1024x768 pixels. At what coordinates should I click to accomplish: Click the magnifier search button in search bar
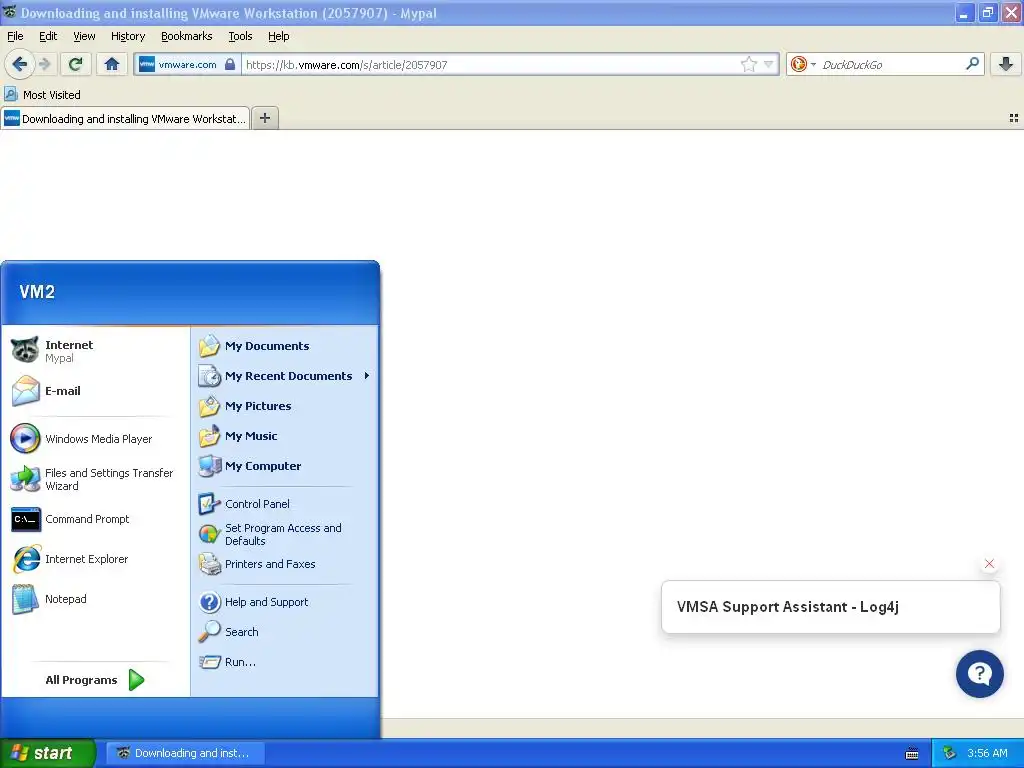(972, 64)
